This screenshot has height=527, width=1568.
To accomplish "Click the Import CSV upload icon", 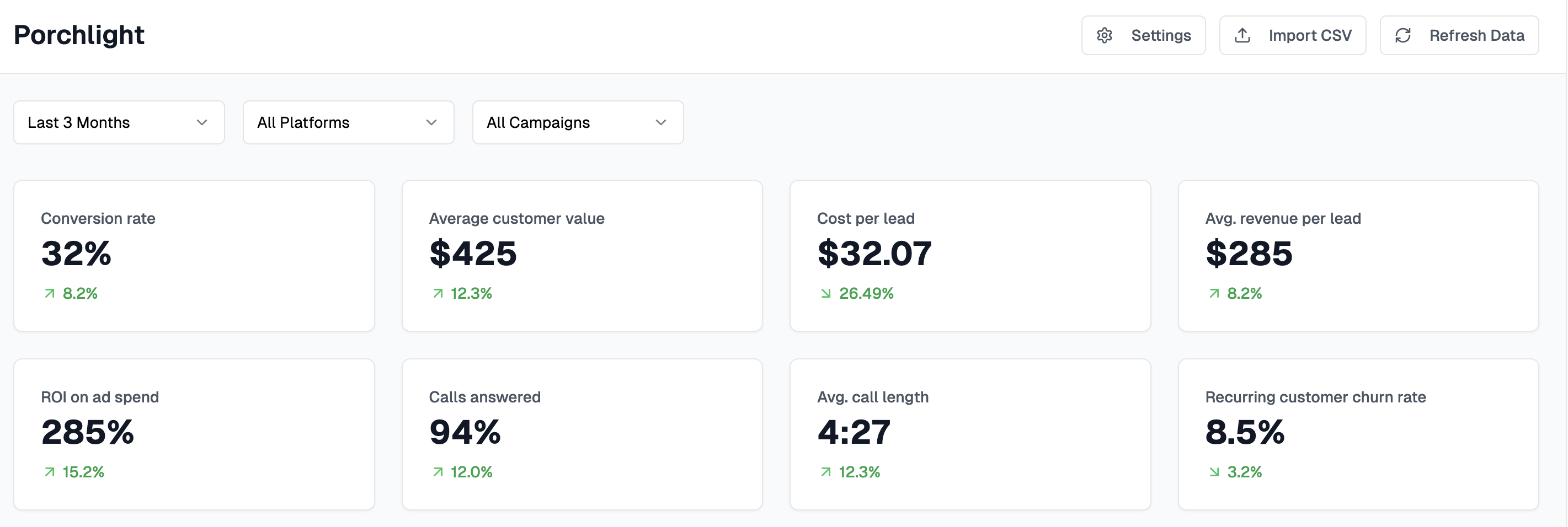I will (1242, 35).
